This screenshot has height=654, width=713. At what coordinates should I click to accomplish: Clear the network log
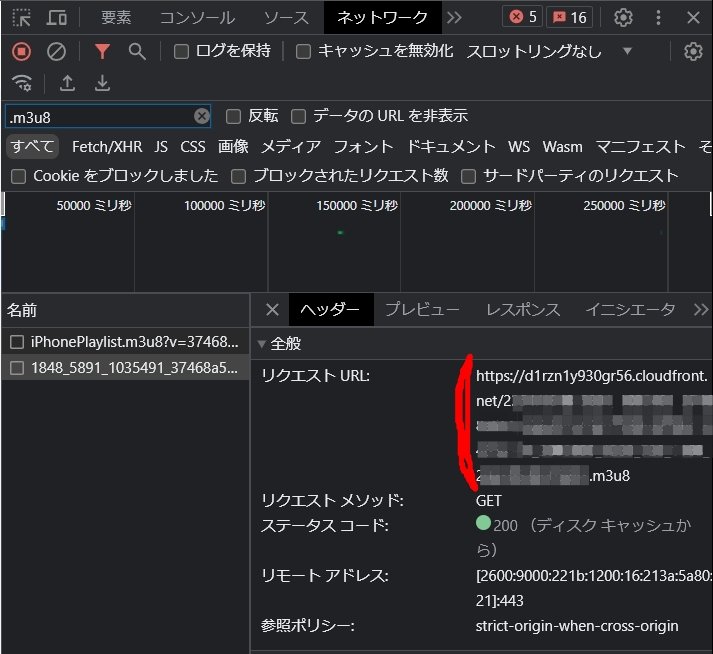(x=57, y=51)
